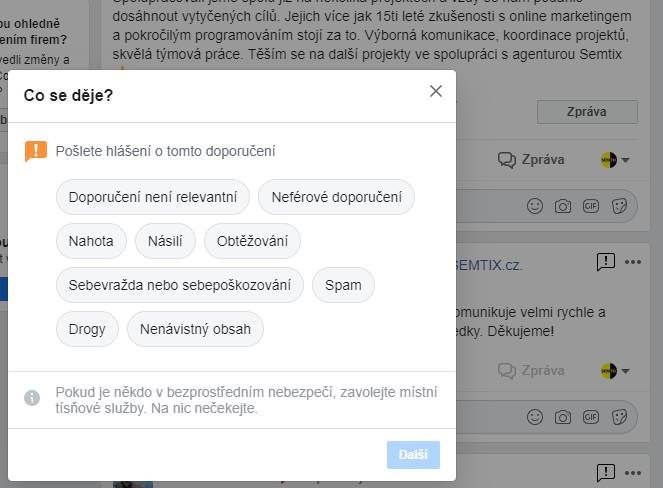Open emoji picker in second comment box

point(535,417)
